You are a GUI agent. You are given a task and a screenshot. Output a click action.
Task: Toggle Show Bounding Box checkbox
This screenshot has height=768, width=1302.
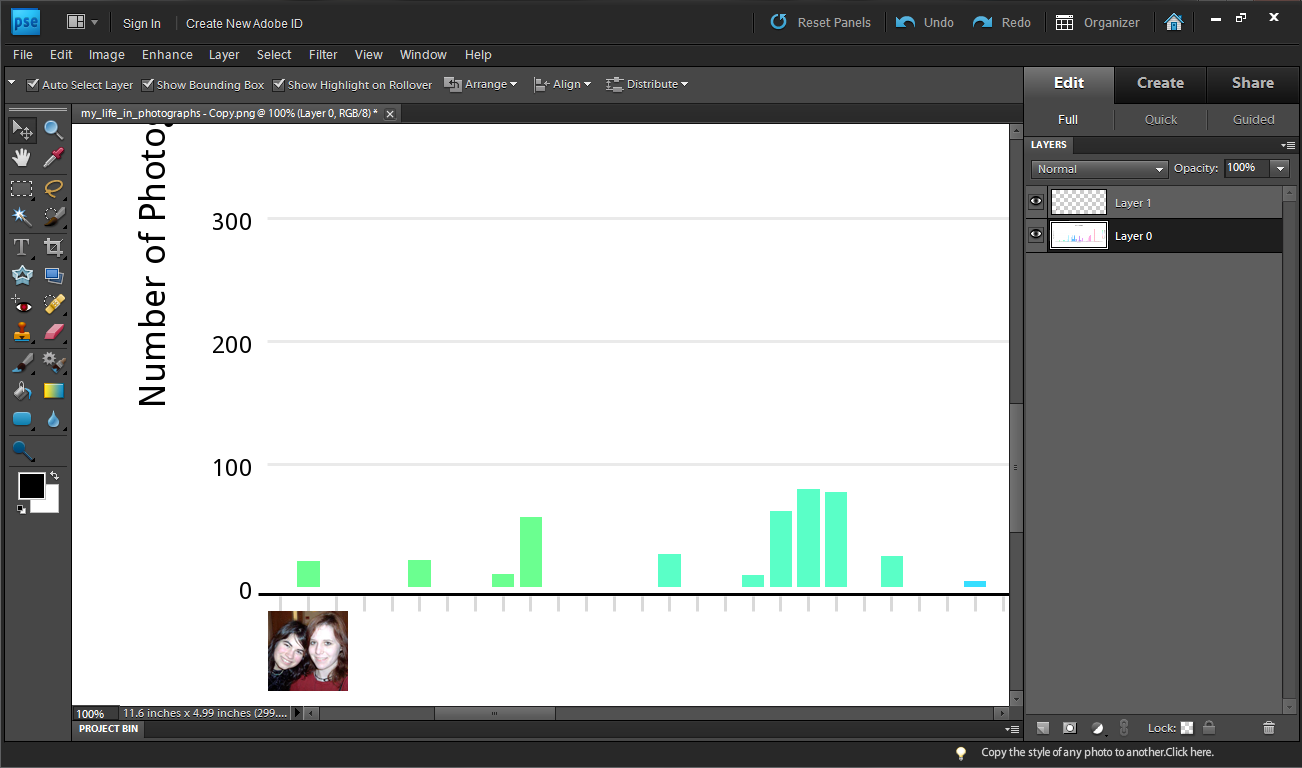148,85
